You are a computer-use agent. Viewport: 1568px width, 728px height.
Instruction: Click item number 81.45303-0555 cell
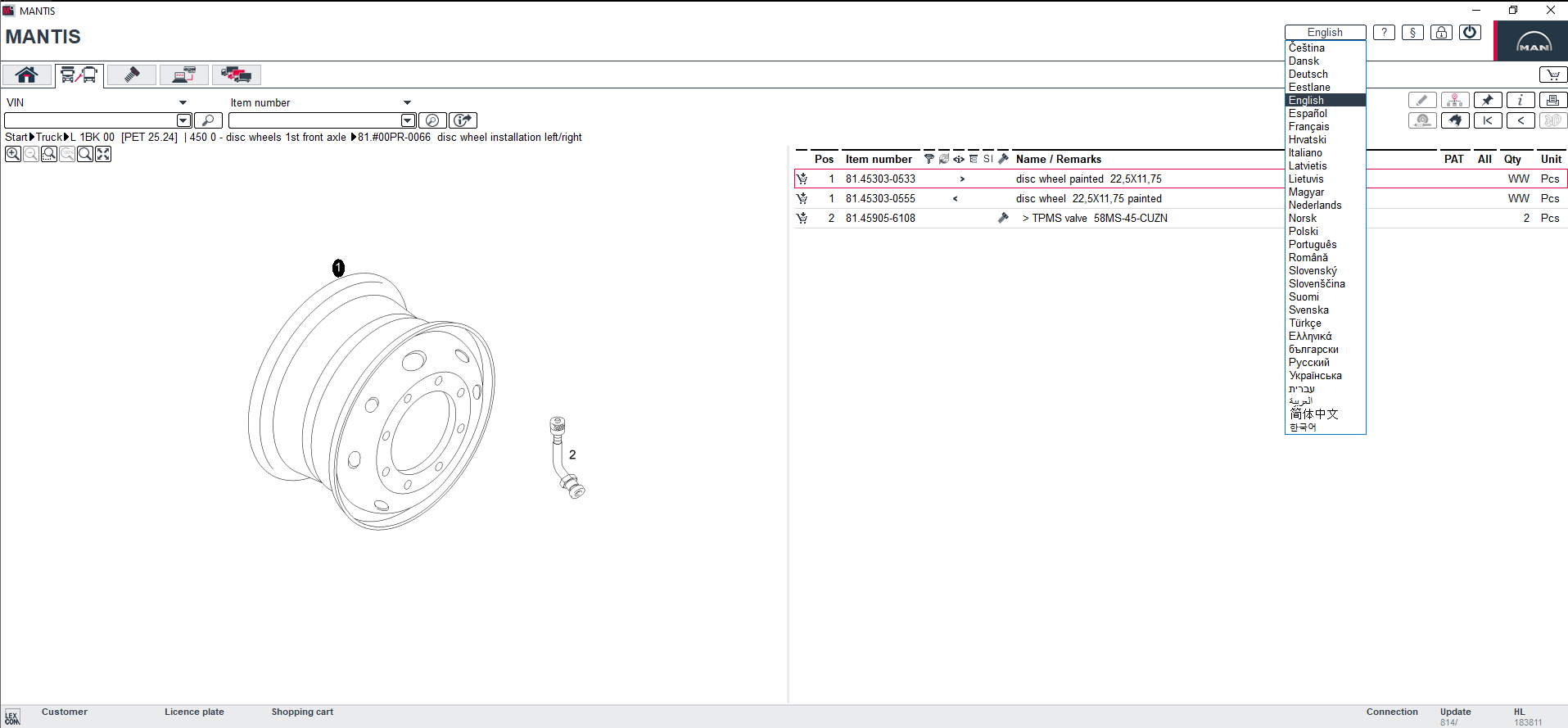pyautogui.click(x=880, y=198)
